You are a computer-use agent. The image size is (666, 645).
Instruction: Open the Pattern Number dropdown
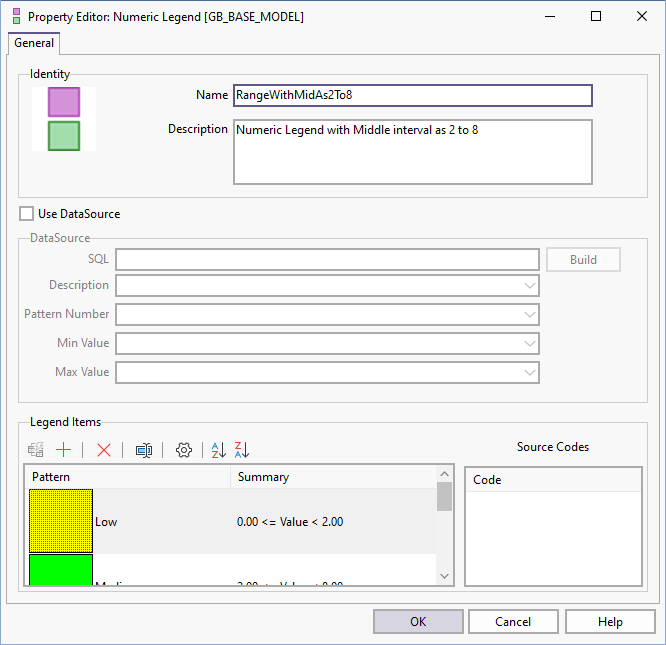(x=529, y=314)
